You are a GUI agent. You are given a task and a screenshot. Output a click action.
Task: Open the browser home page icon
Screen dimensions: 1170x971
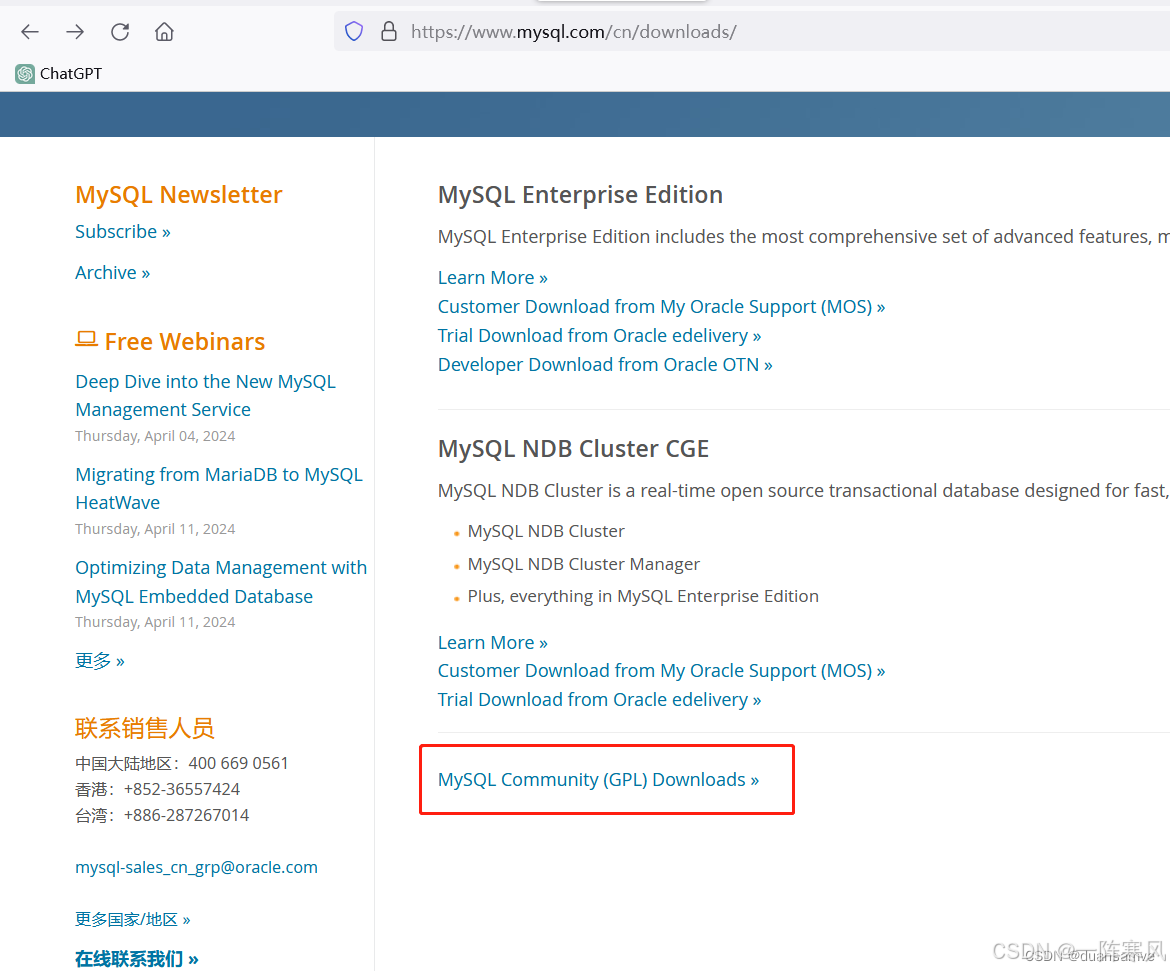tap(164, 31)
